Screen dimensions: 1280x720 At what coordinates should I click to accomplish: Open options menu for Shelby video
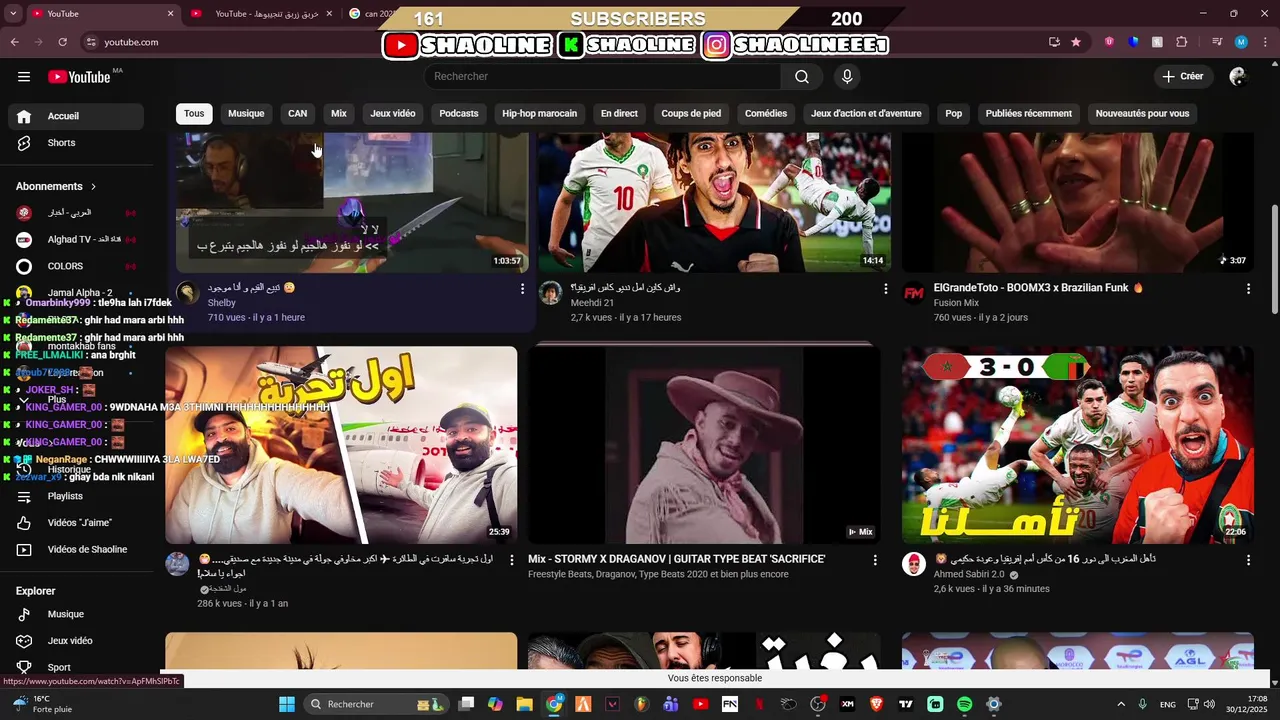(522, 289)
